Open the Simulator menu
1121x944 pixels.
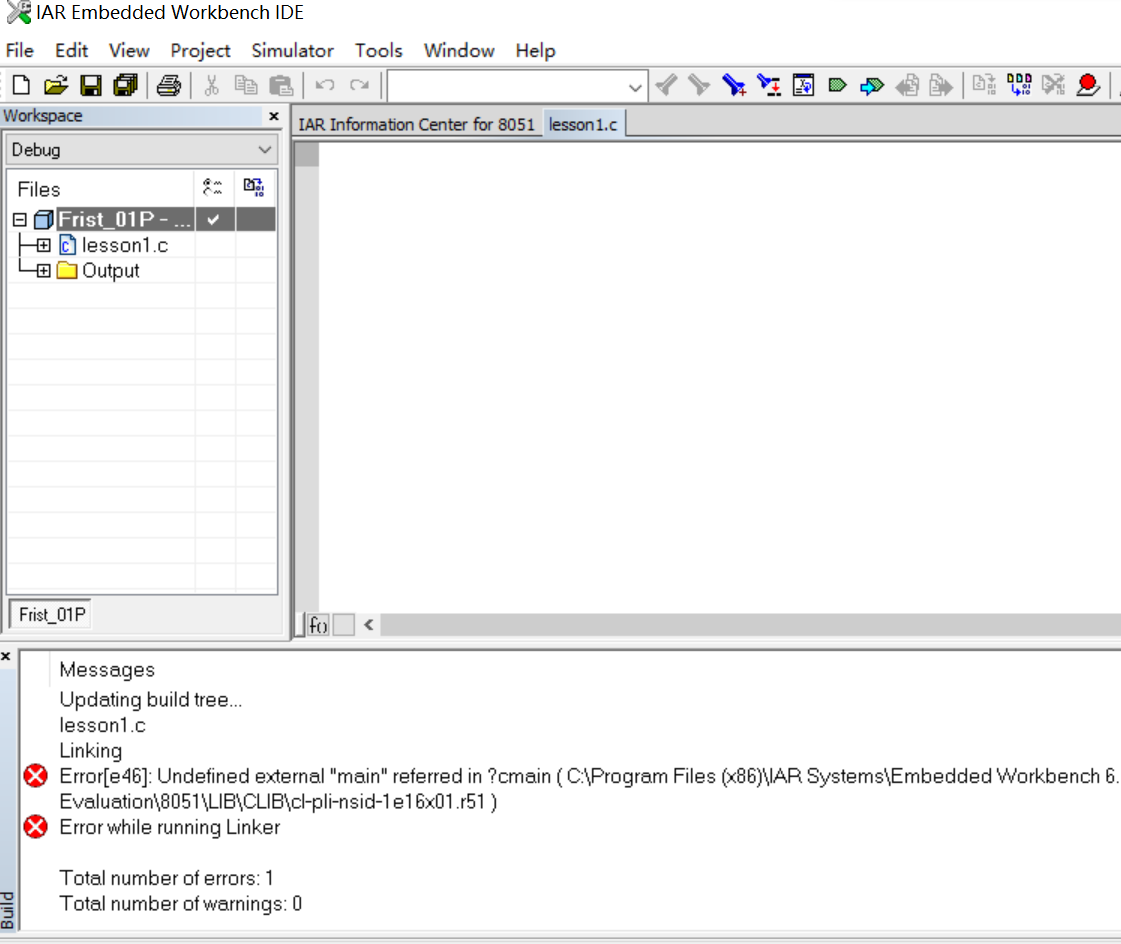coord(292,51)
